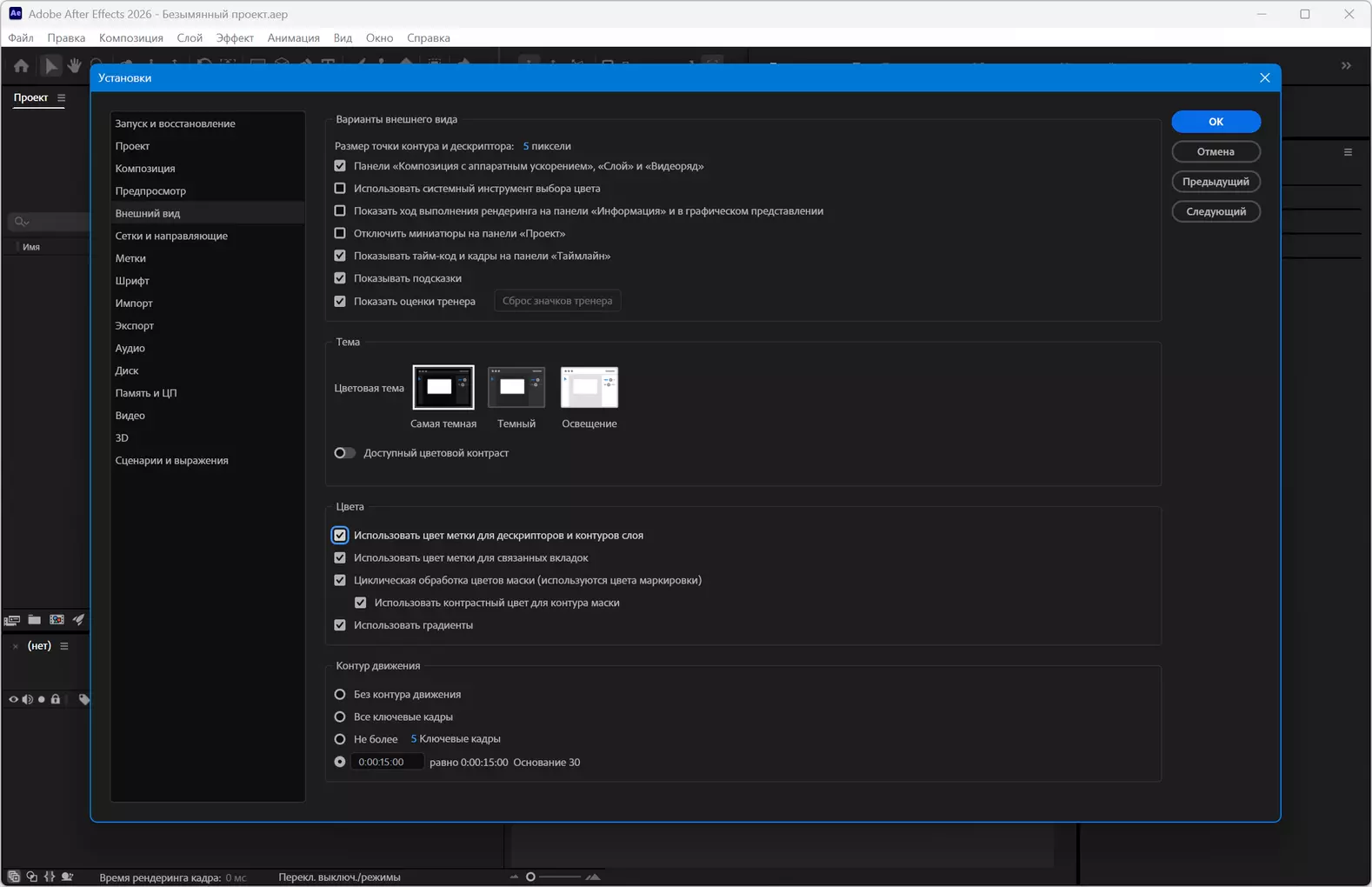Select the Освещение light theme thumbnail
This screenshot has height=887, width=1372.
pos(589,387)
